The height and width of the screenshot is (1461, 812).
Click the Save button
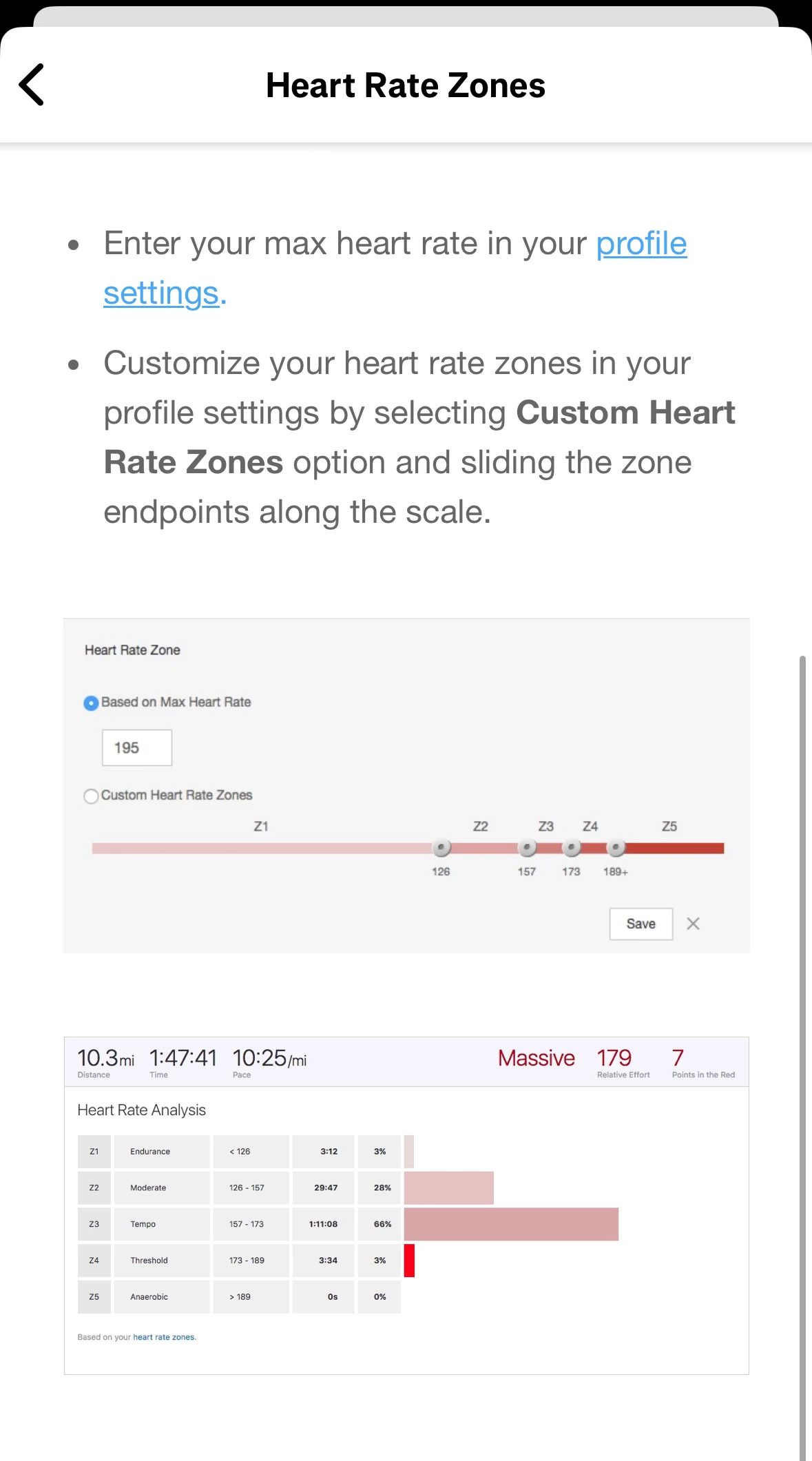pos(641,924)
